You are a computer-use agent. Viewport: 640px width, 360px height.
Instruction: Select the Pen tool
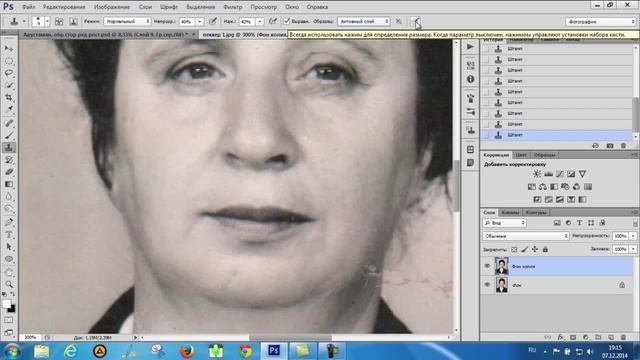click(x=9, y=222)
